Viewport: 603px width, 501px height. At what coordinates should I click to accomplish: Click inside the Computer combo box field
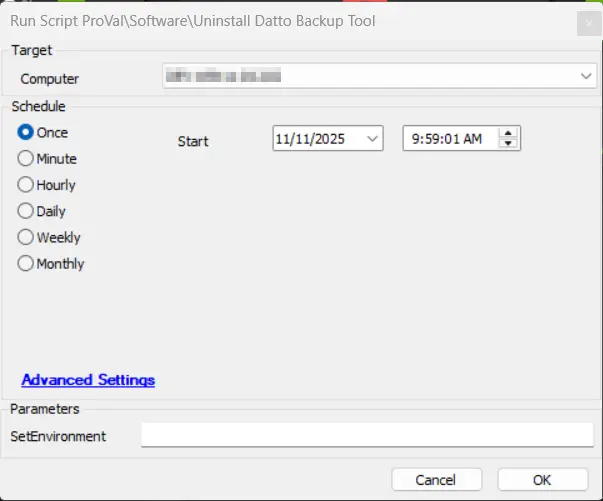pyautogui.click(x=368, y=76)
